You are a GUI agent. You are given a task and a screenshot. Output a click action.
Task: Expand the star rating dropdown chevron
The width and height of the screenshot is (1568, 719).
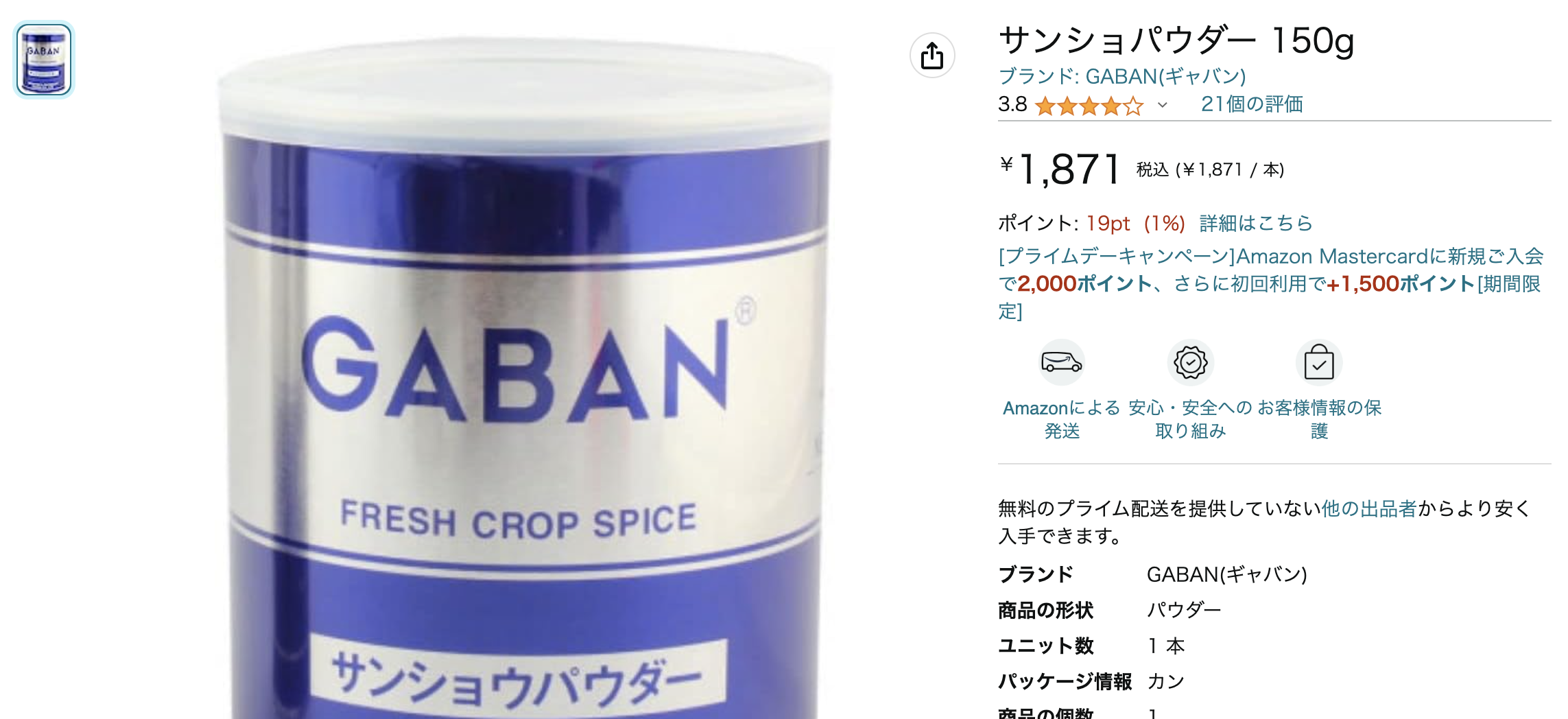tap(1163, 105)
